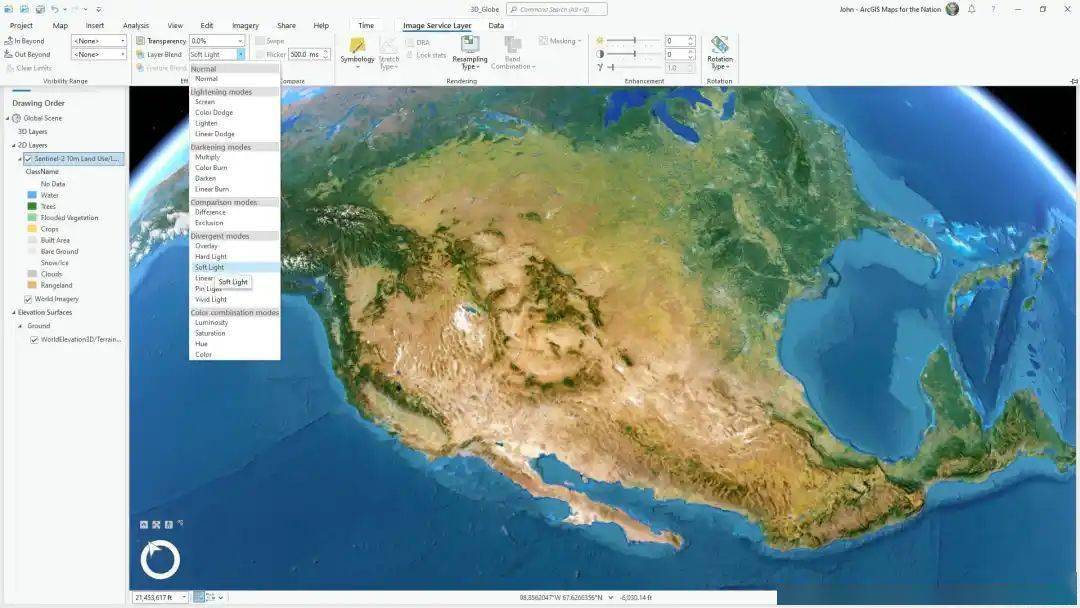Collapse the Ground surface node
Image resolution: width=1080 pixels, height=608 pixels.
[x=20, y=326]
